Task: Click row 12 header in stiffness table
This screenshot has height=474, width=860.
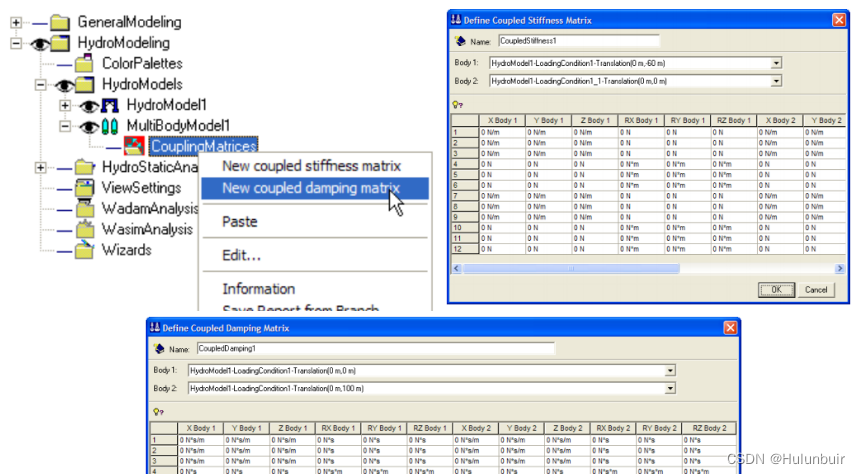Action: coord(465,249)
